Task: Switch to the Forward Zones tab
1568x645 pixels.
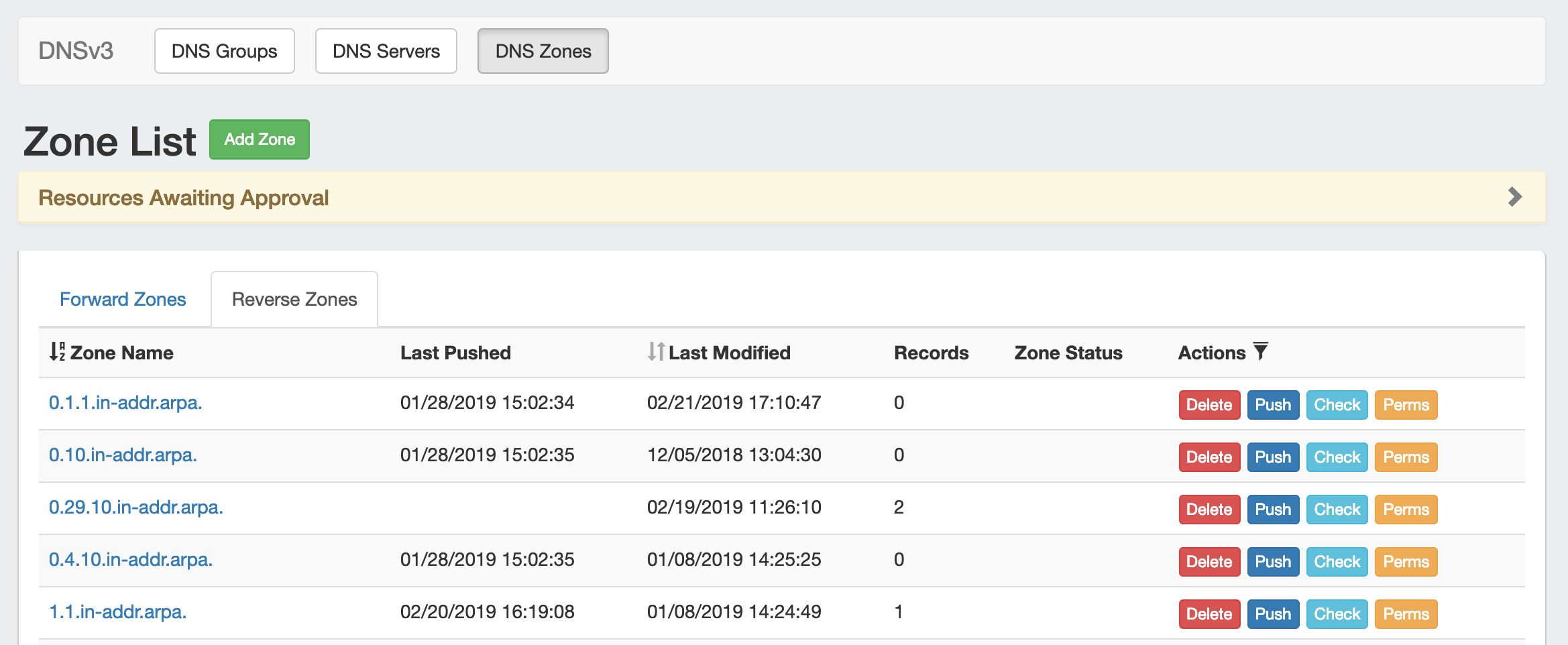Action: pyautogui.click(x=123, y=299)
